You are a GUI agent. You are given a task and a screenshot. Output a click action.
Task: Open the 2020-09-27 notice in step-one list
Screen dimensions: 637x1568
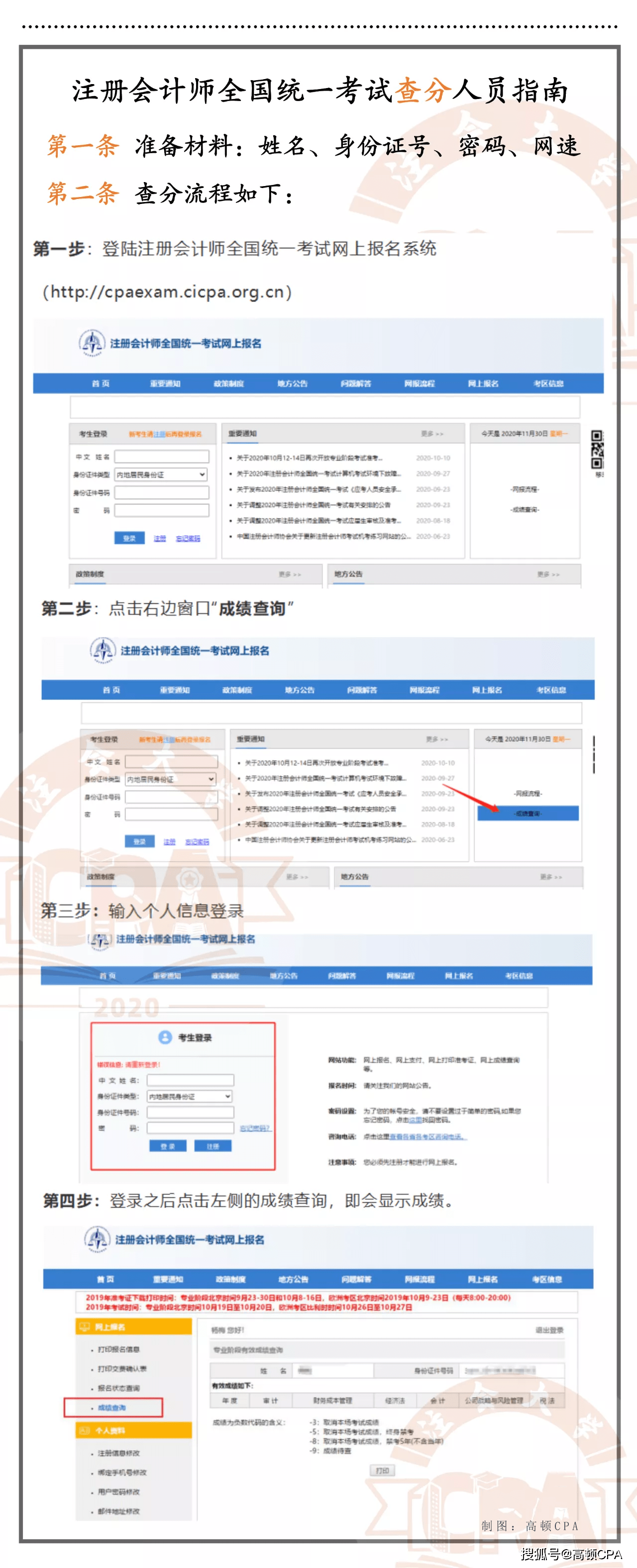tap(319, 473)
